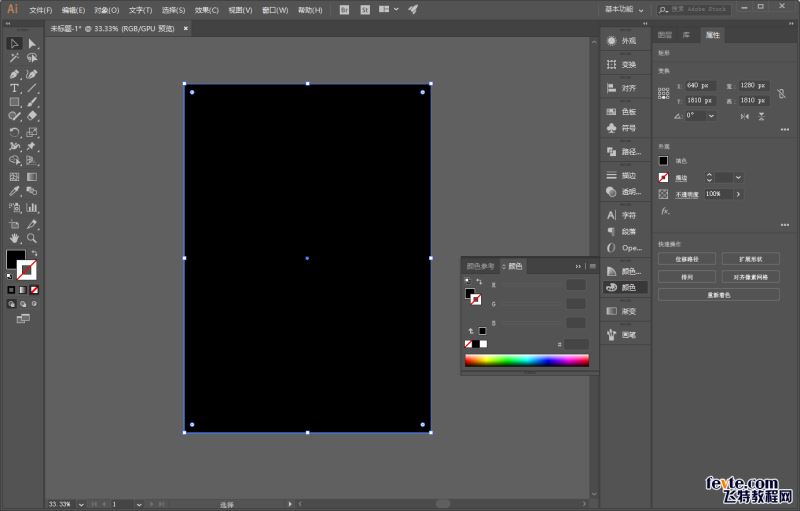This screenshot has height=511, width=800.
Task: Click the 位移路径 (Offset Path) button
Action: pyautogui.click(x=687, y=259)
